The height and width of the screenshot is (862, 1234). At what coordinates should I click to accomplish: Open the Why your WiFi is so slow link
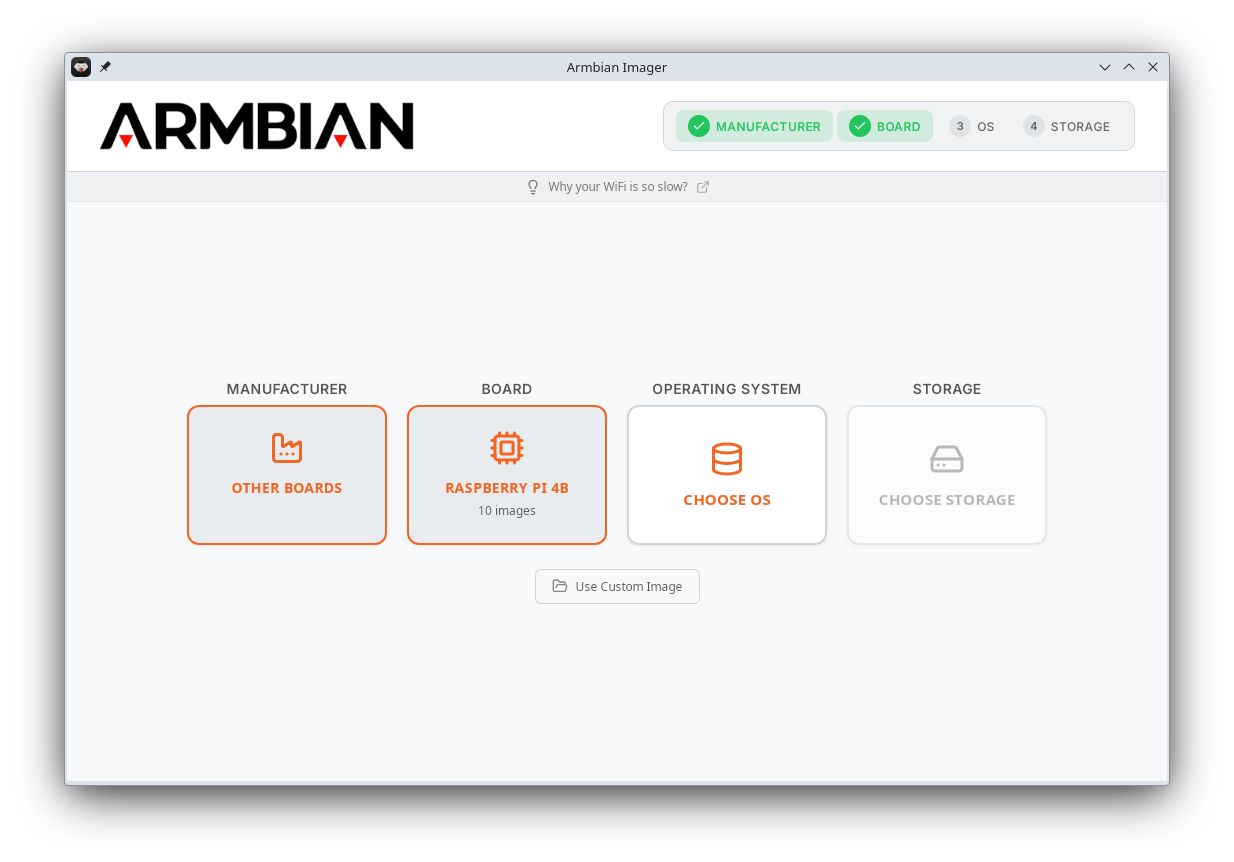point(617,186)
